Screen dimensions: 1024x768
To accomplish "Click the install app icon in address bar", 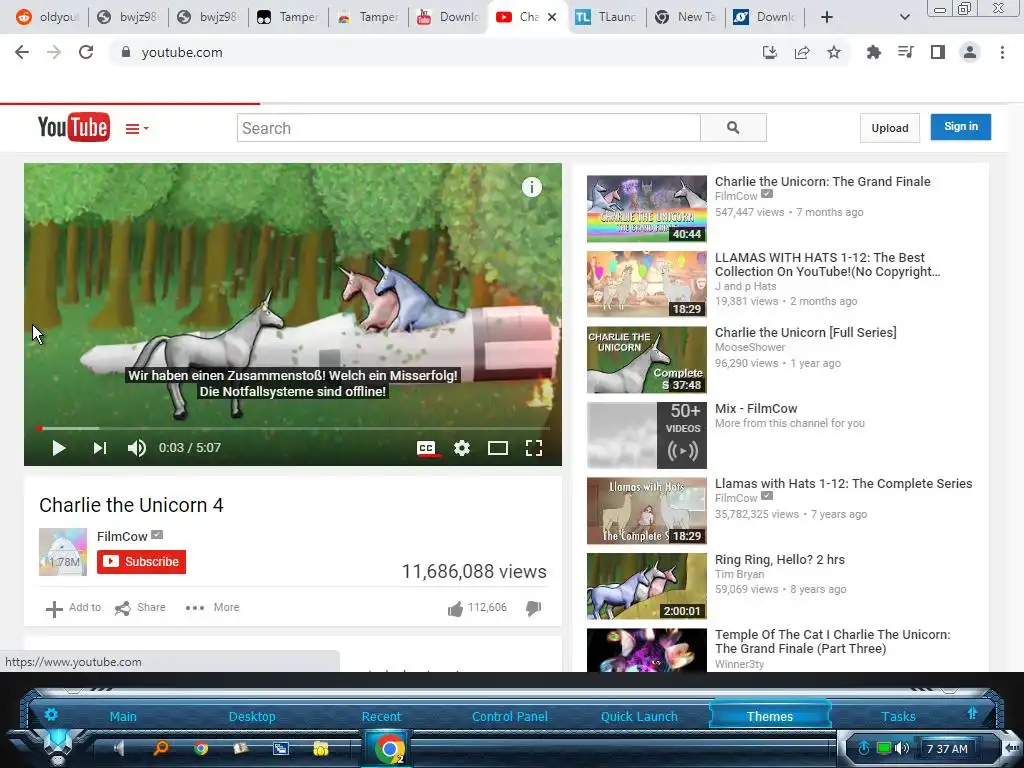I will tap(770, 52).
